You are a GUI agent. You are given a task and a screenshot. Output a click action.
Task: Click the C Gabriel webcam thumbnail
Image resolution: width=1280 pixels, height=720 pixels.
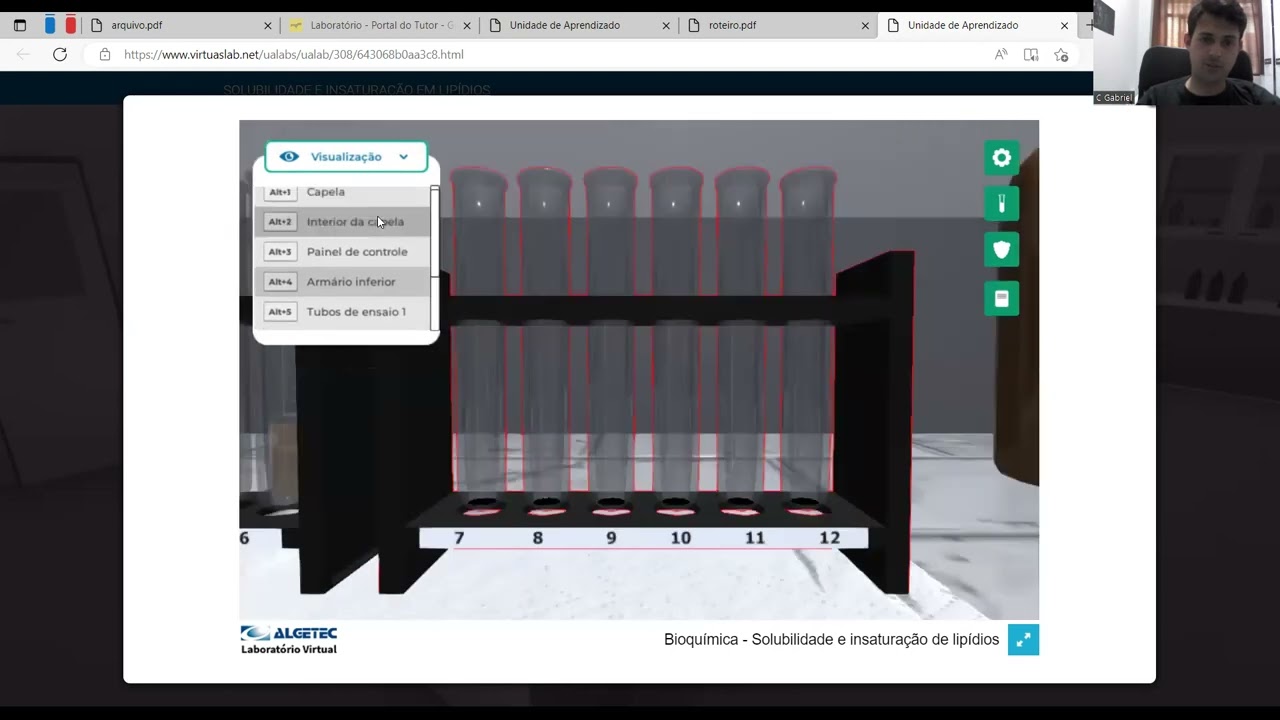[1186, 52]
